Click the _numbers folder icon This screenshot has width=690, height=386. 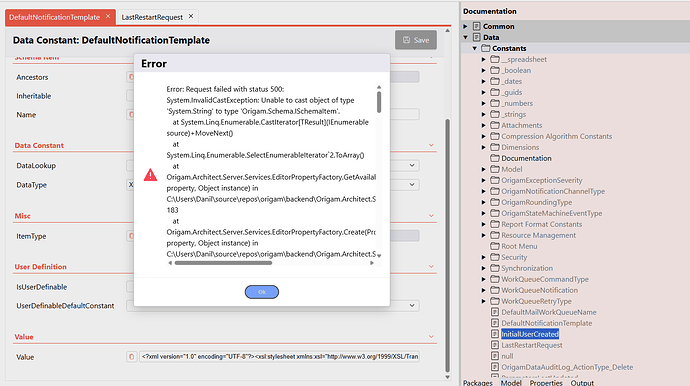495,103
